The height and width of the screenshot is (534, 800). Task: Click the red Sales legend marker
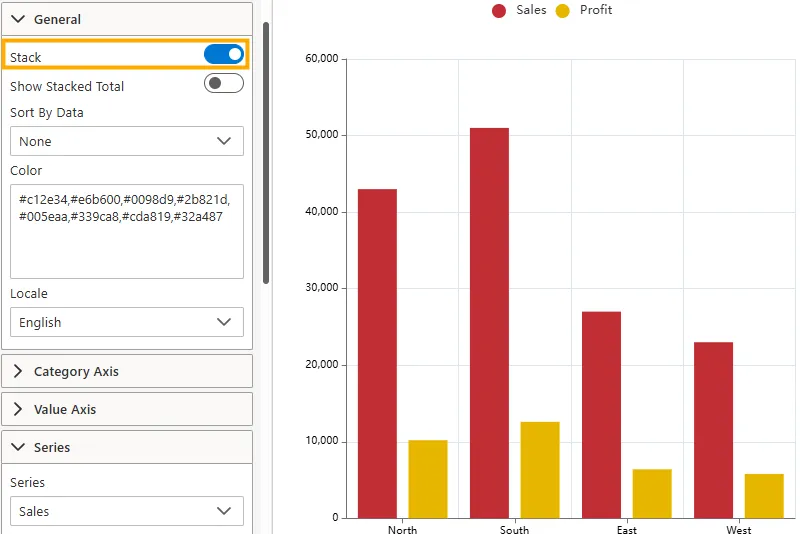pyautogui.click(x=499, y=11)
